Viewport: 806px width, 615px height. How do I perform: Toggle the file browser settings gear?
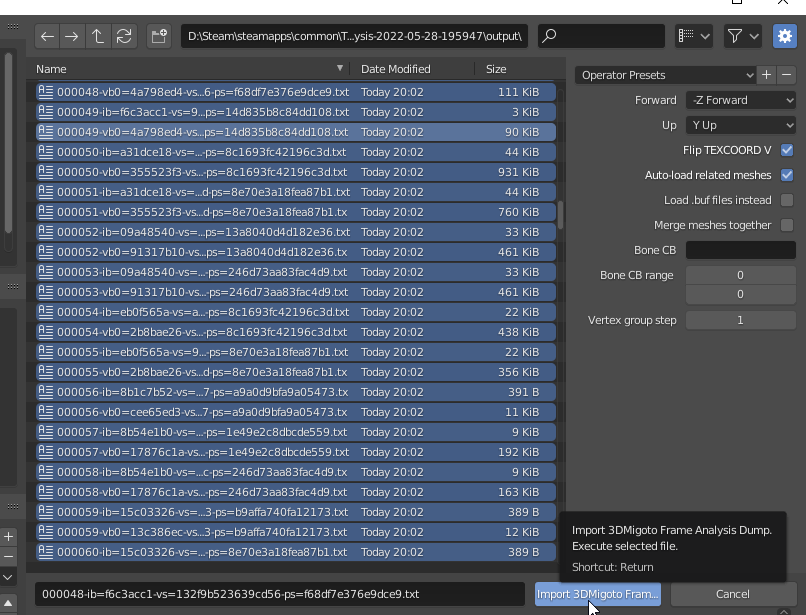click(784, 36)
